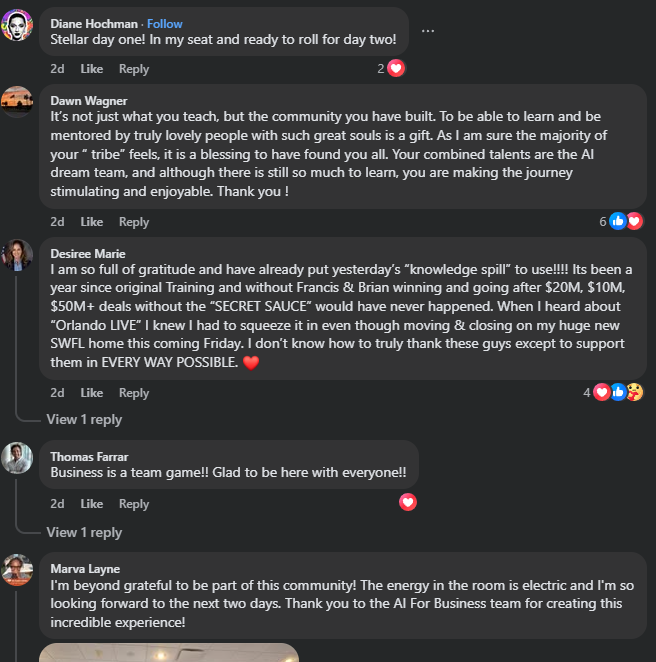The width and height of the screenshot is (656, 662).
Task: Open Dawn Wagner's profile avatar
Action: (x=17, y=102)
